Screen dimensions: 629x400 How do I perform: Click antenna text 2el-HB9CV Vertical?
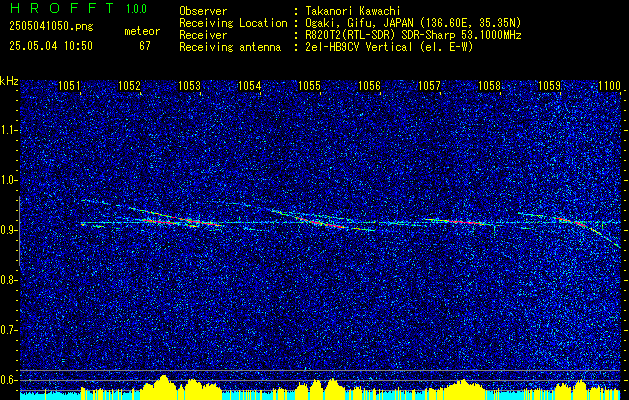(359, 47)
